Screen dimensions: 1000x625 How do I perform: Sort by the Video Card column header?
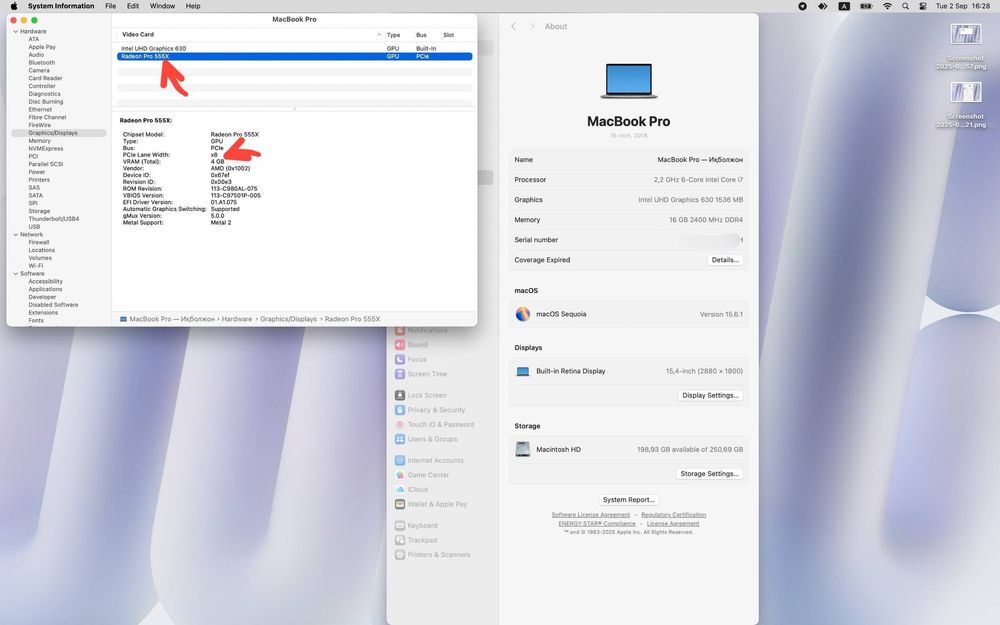click(x=138, y=34)
